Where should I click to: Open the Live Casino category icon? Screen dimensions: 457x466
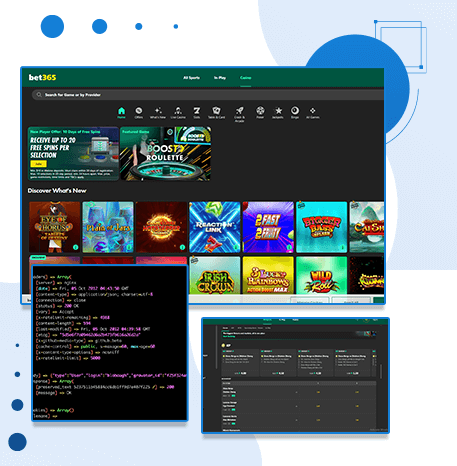(x=178, y=112)
